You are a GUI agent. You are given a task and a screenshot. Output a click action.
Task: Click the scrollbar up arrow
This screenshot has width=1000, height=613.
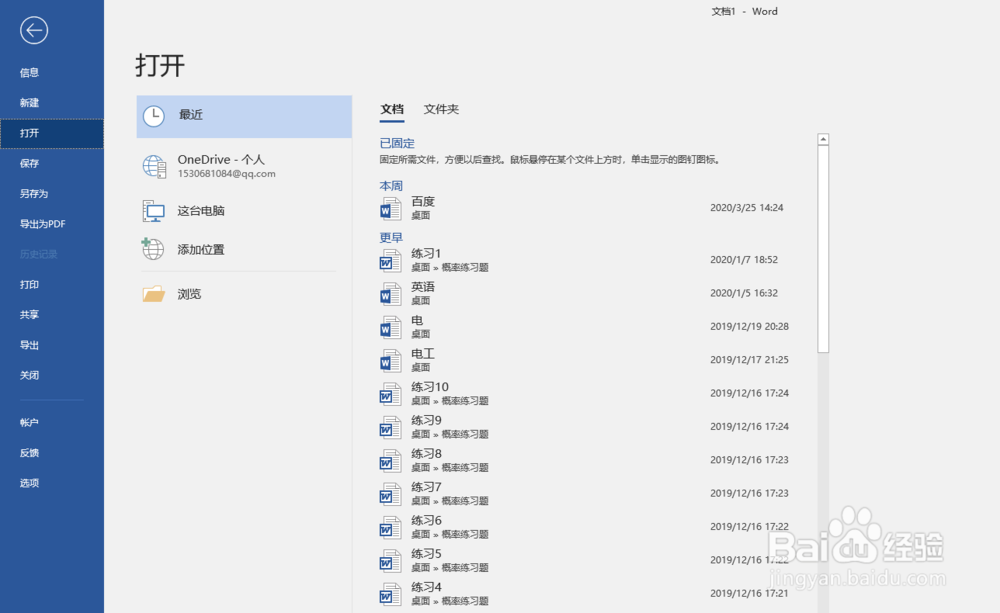[823, 139]
